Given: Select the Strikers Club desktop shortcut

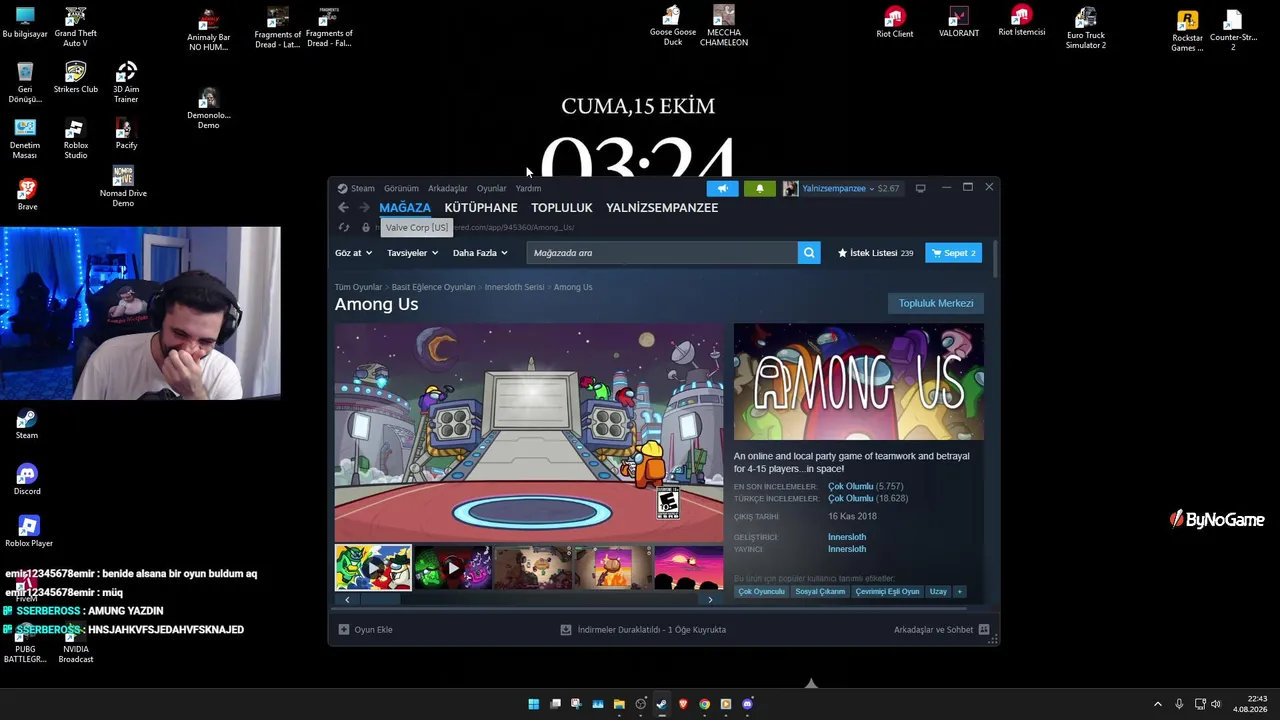Looking at the screenshot, I should (x=75, y=78).
